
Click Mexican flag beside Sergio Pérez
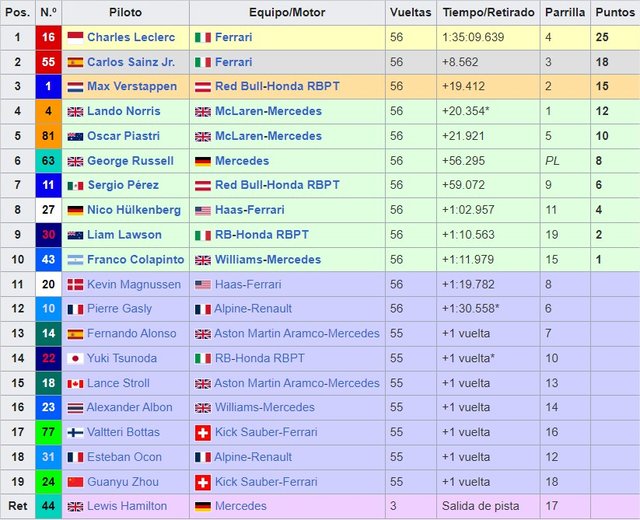pyautogui.click(x=75, y=186)
